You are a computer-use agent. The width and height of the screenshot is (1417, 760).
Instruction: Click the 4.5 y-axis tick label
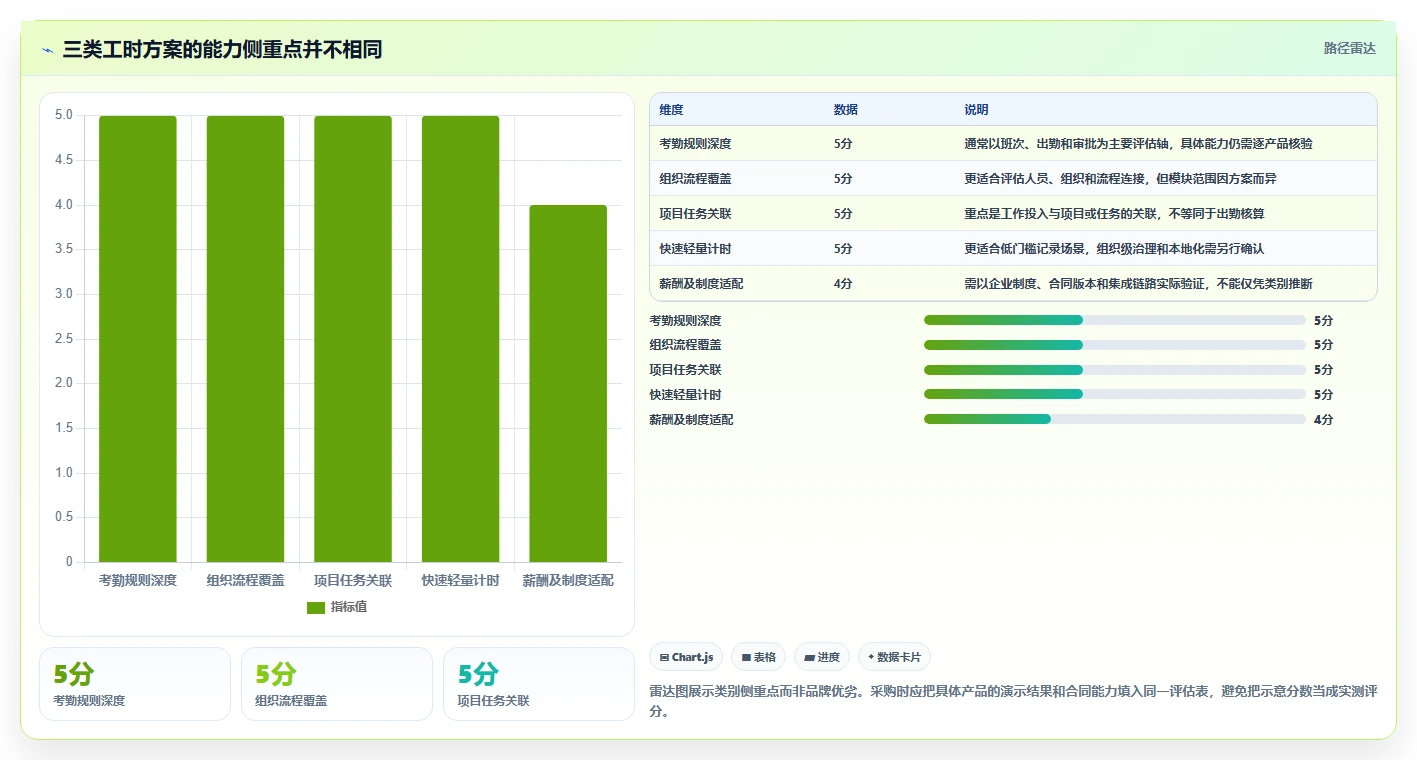pos(64,160)
